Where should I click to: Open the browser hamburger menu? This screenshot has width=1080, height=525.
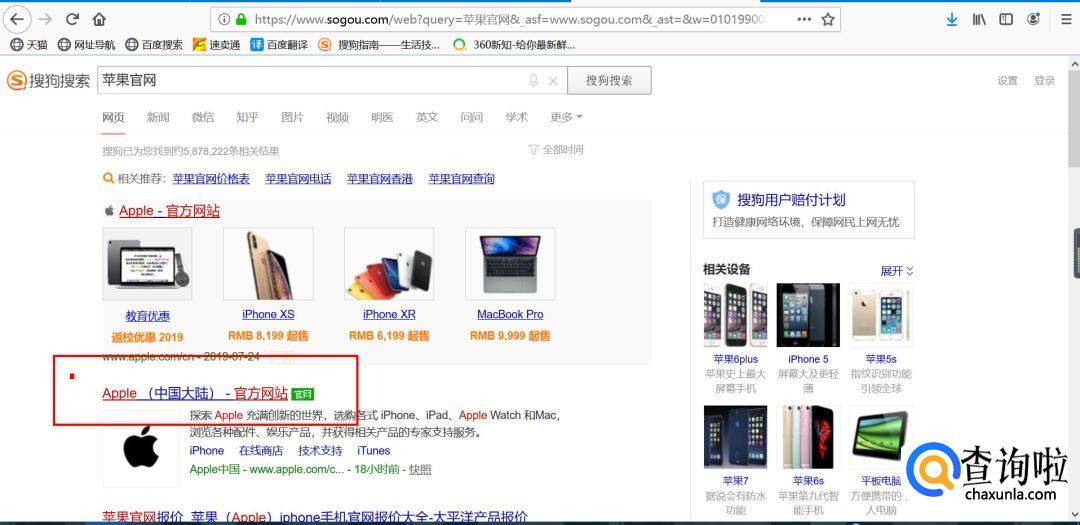1066,19
